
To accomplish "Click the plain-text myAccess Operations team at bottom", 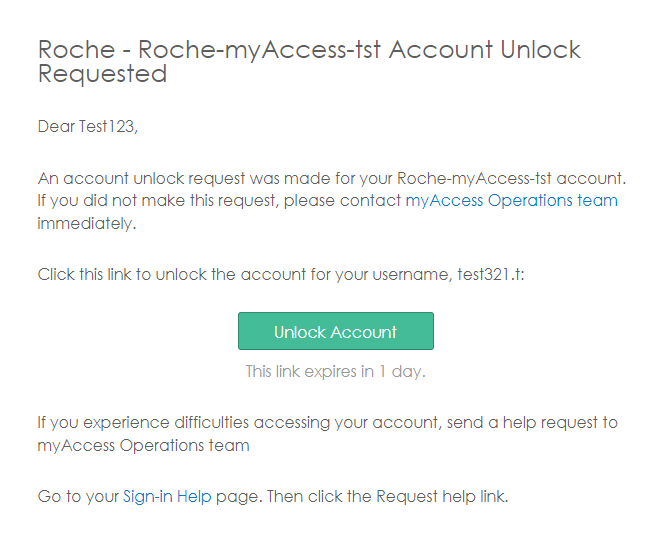I will point(143,445).
